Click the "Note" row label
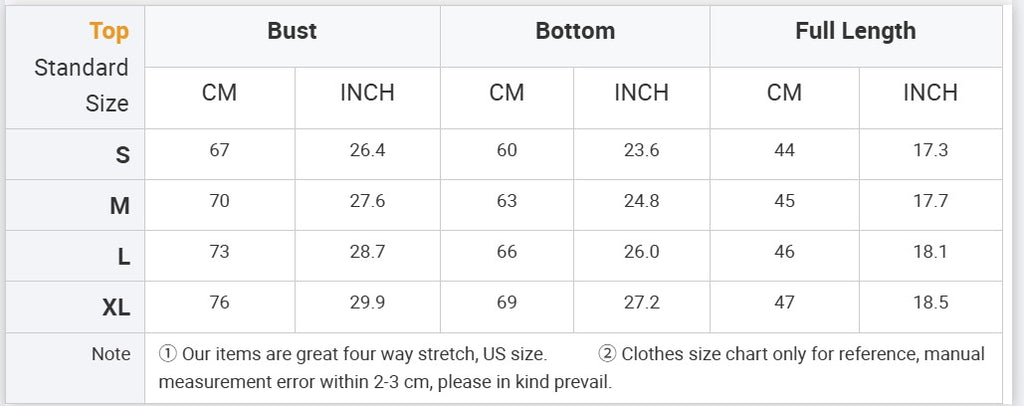Screen dimensions: 1024x406 coord(111,354)
